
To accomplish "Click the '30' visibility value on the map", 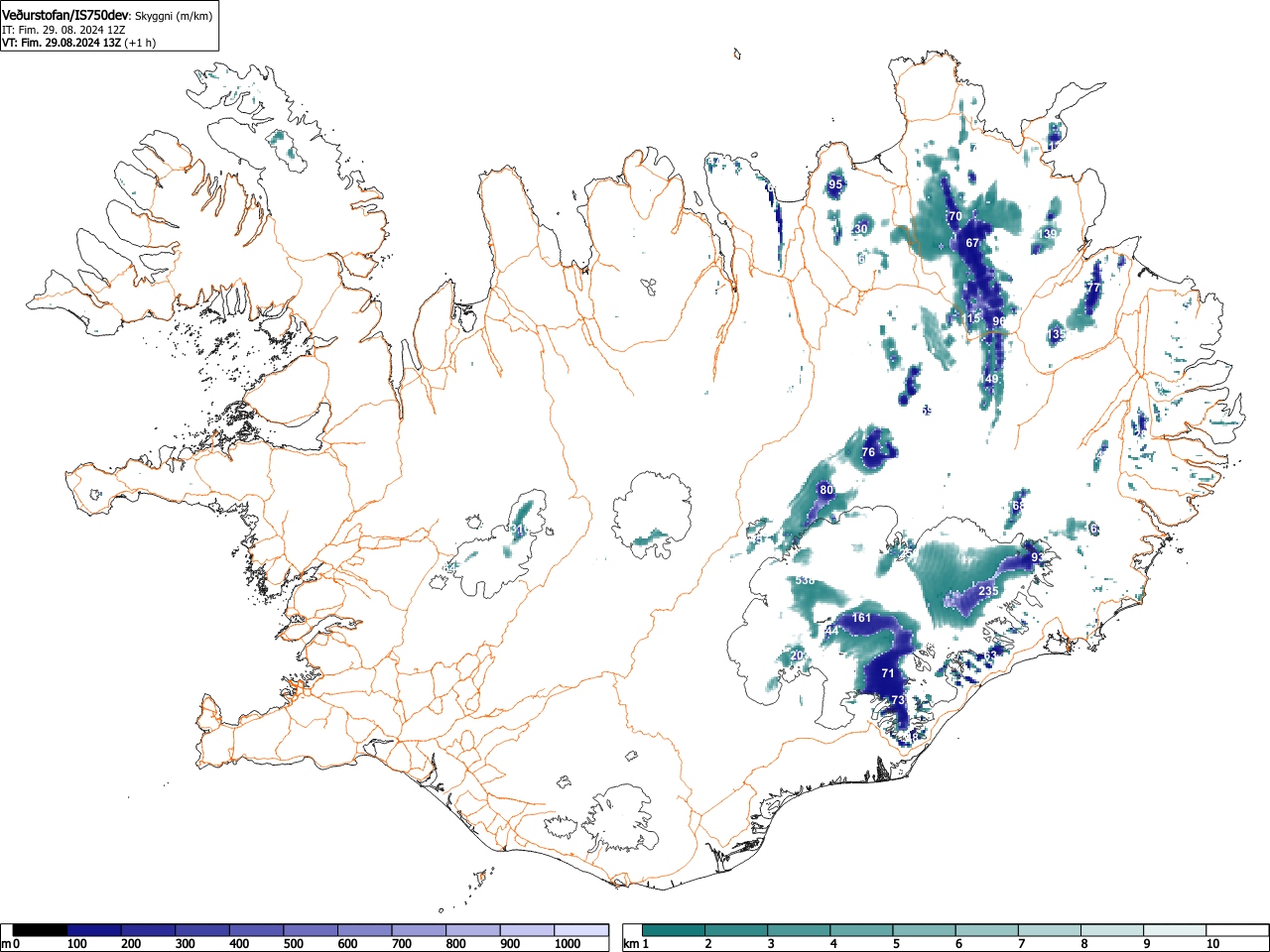I will coord(860,229).
